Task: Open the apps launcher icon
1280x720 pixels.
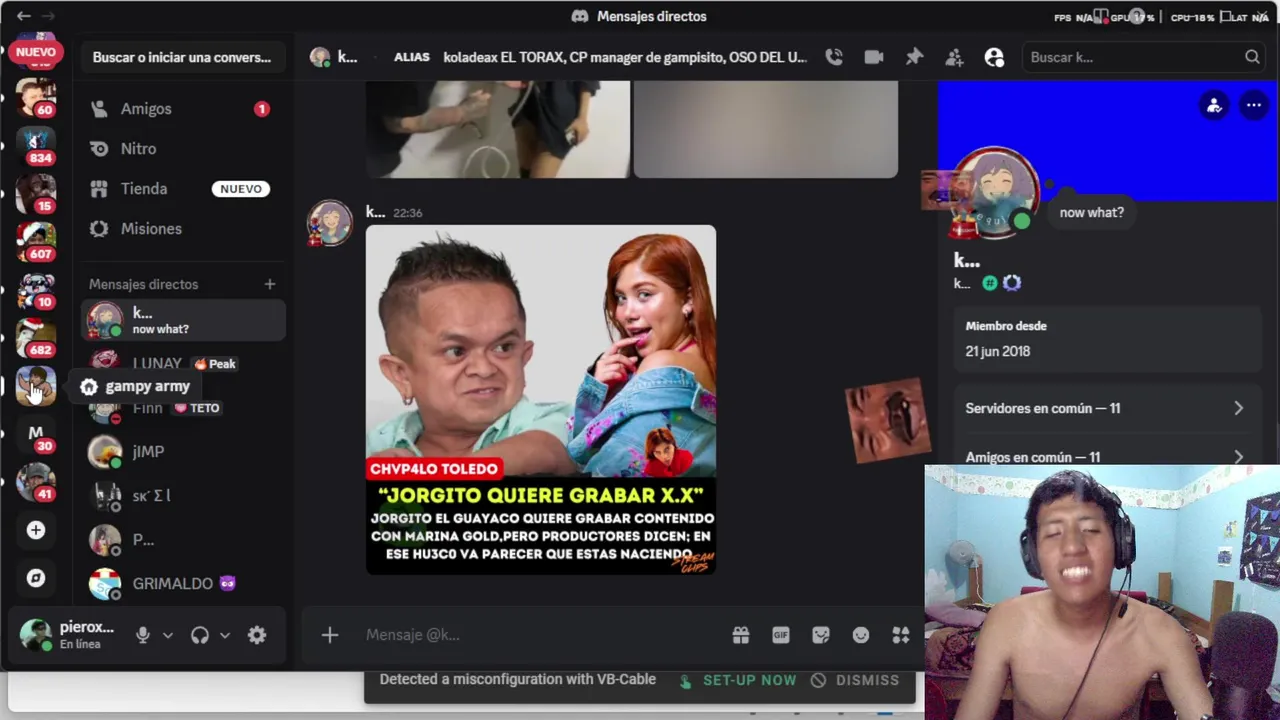Action: (x=901, y=635)
